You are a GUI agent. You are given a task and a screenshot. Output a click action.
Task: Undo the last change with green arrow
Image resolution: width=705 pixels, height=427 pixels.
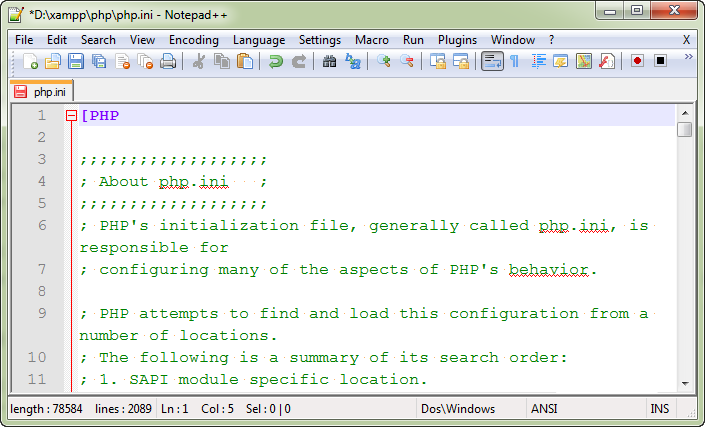pyautogui.click(x=275, y=61)
